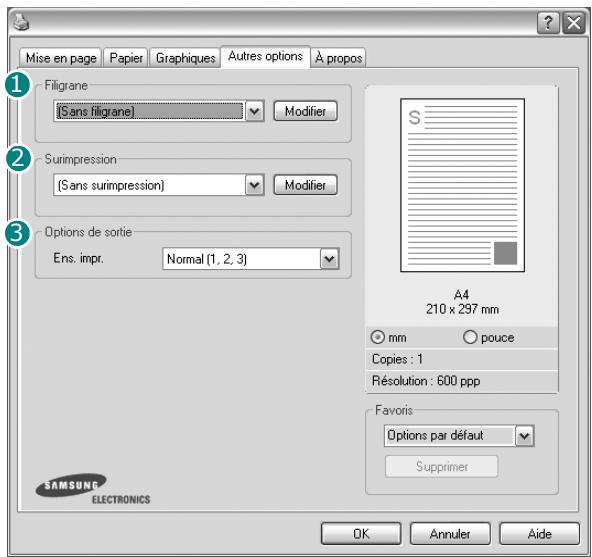Expand the Surimpression dropdown arrow

254,185
